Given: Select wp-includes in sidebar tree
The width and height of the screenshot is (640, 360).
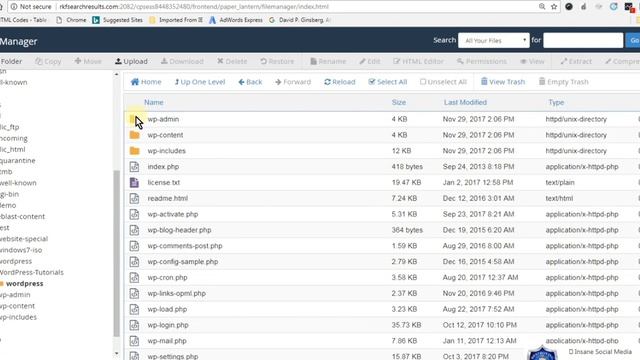Looking at the screenshot, I should coord(18,317).
